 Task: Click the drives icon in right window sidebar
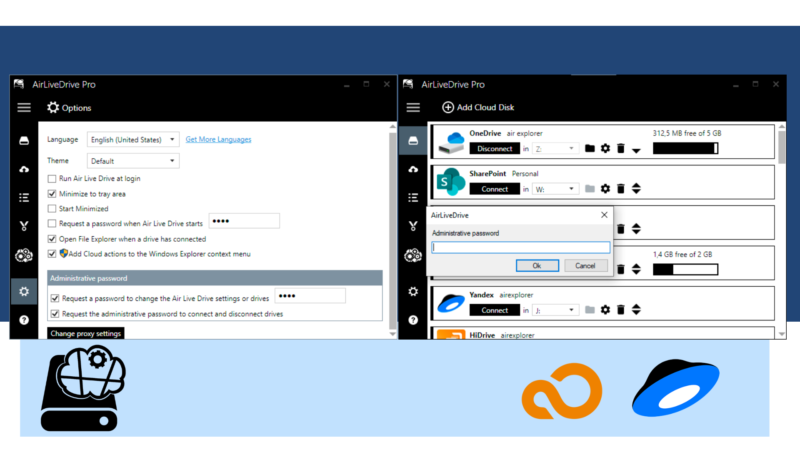[413, 141]
